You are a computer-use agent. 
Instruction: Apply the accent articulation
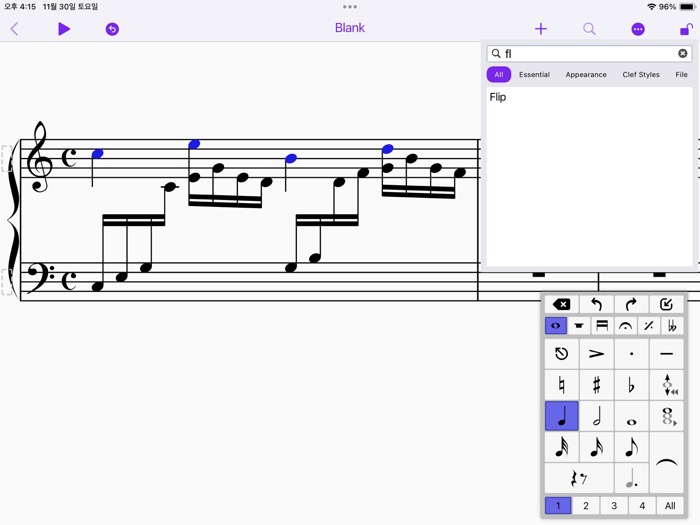coord(596,354)
